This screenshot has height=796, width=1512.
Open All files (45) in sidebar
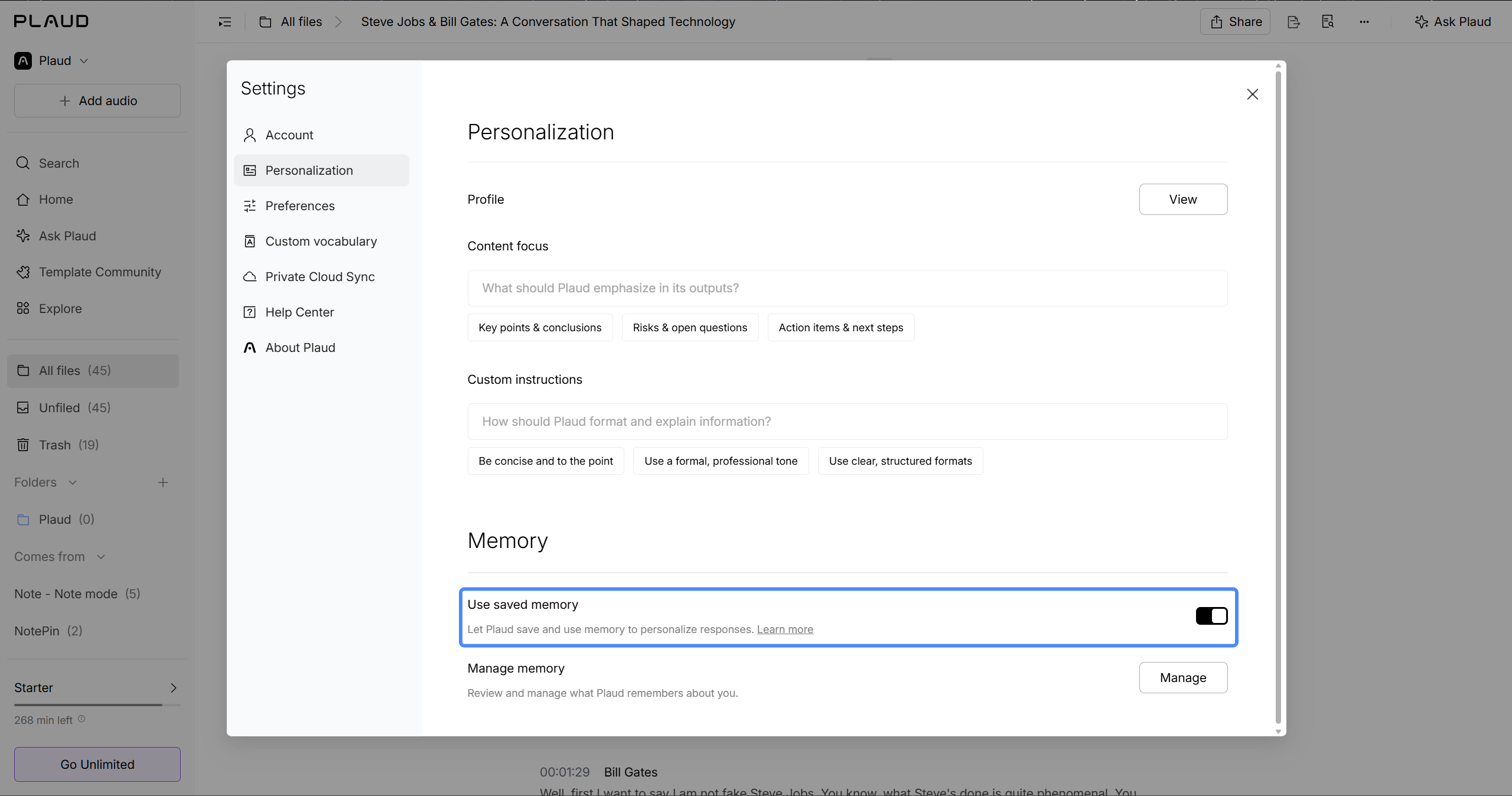(93, 371)
